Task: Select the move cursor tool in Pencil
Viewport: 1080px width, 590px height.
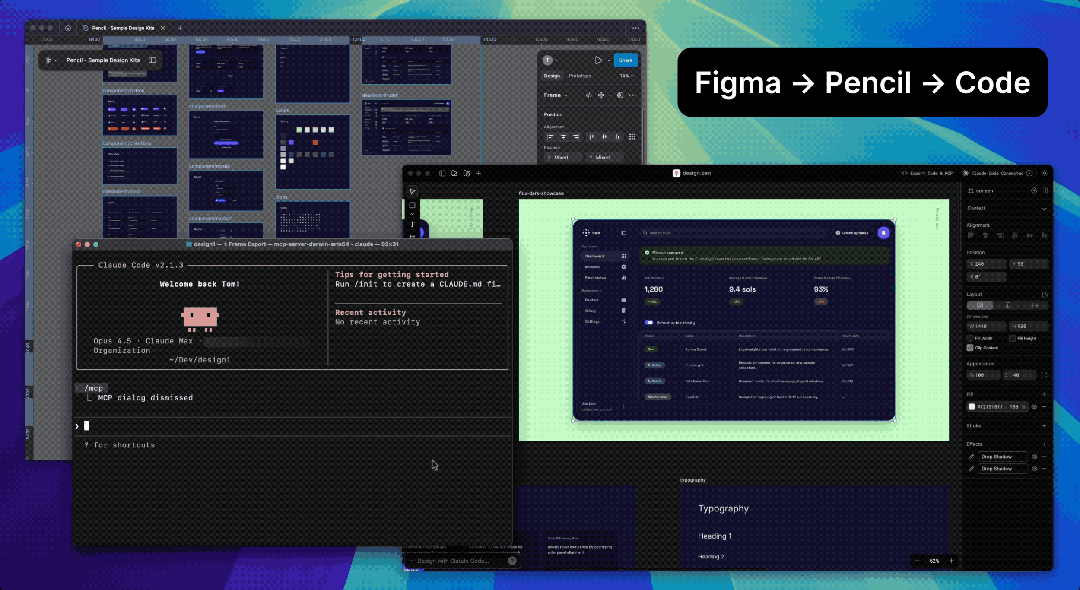Action: tap(412, 191)
